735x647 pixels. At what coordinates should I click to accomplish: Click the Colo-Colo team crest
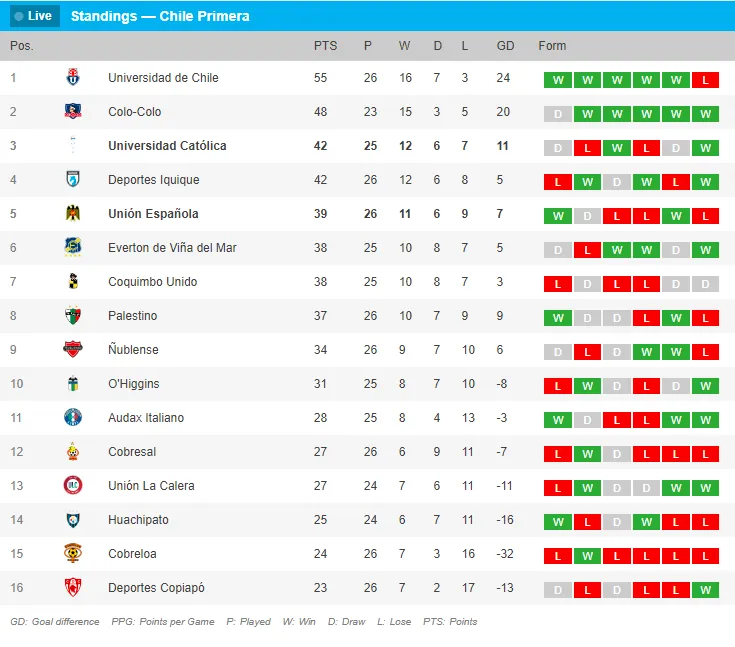pos(73,112)
